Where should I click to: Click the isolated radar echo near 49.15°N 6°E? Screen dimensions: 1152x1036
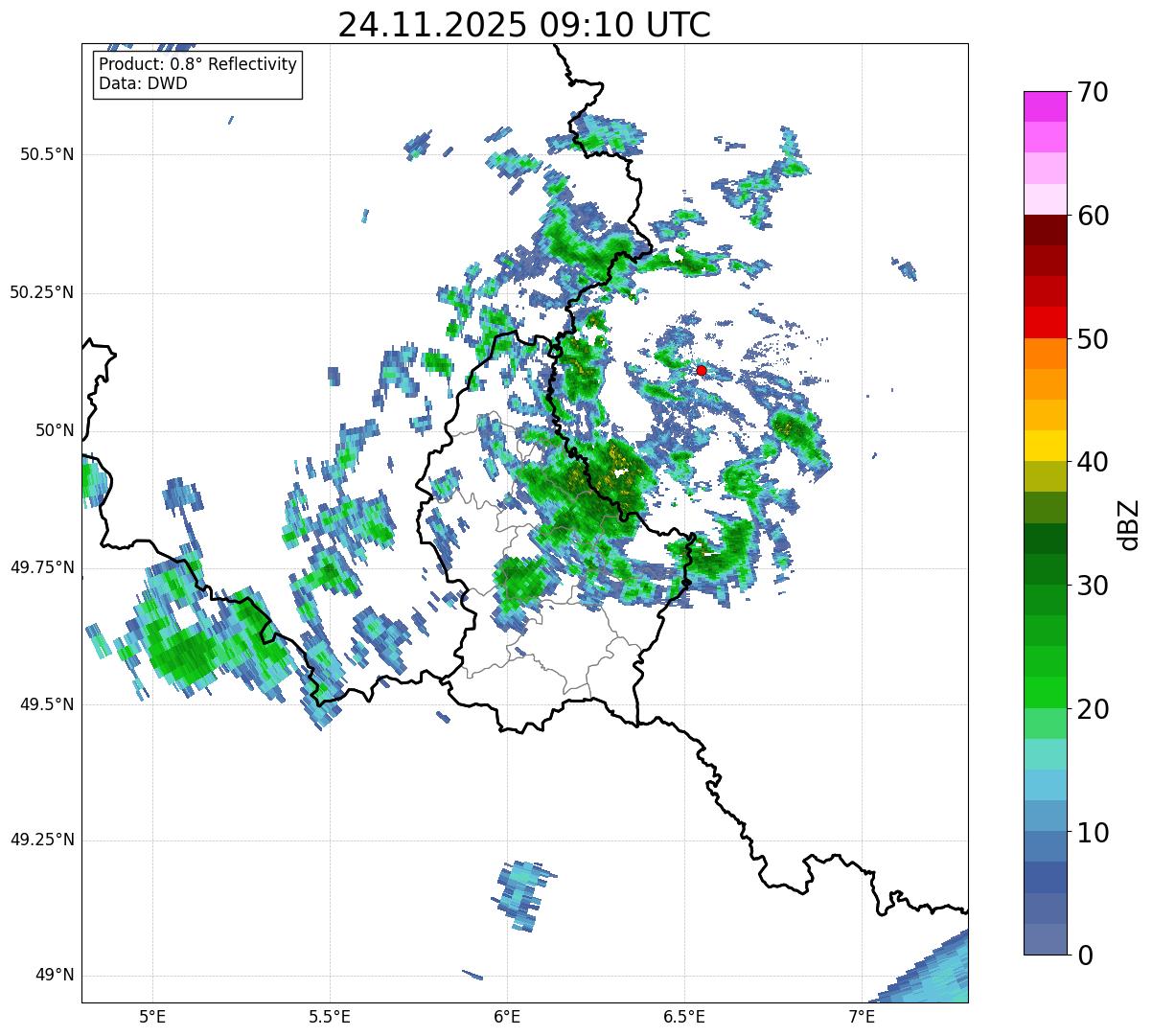pos(523,895)
